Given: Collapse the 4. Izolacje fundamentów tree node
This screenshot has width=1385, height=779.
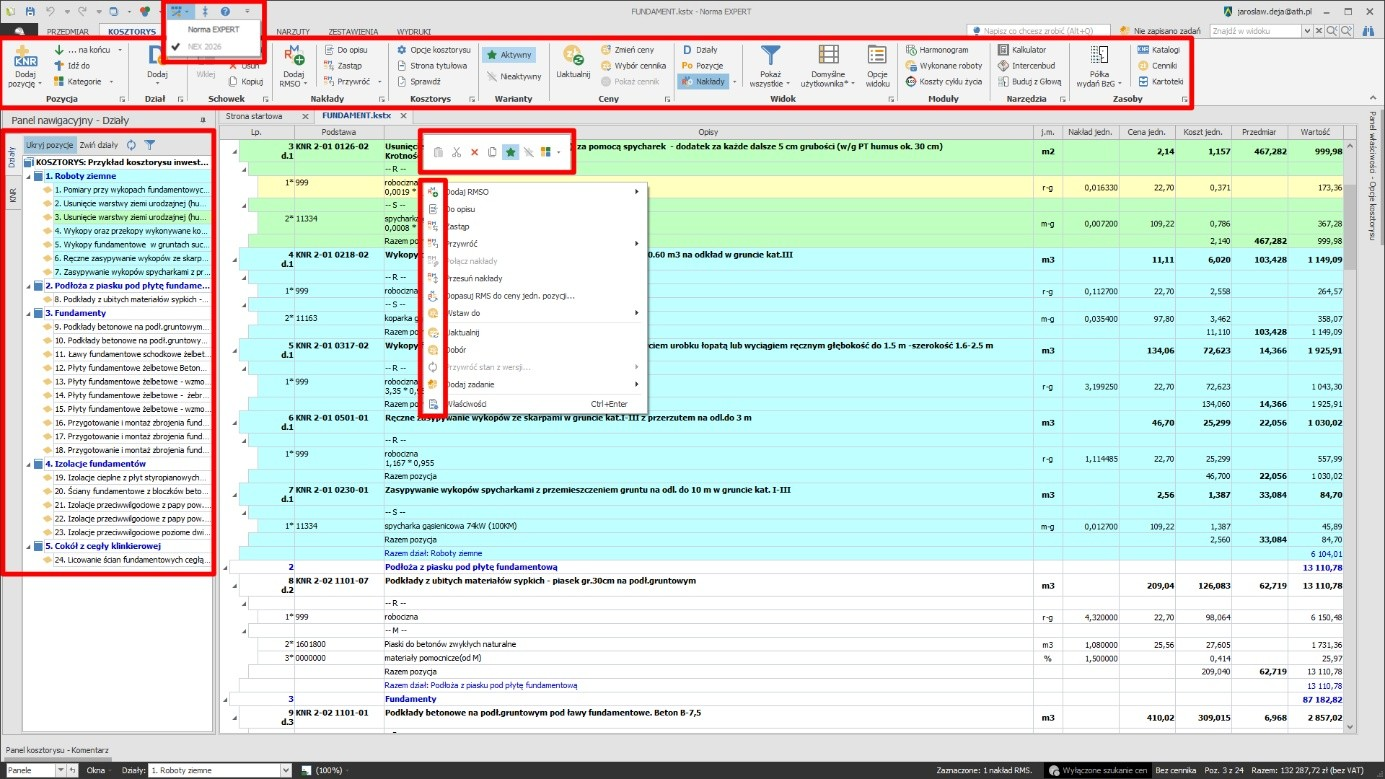Looking at the screenshot, I should coord(28,464).
